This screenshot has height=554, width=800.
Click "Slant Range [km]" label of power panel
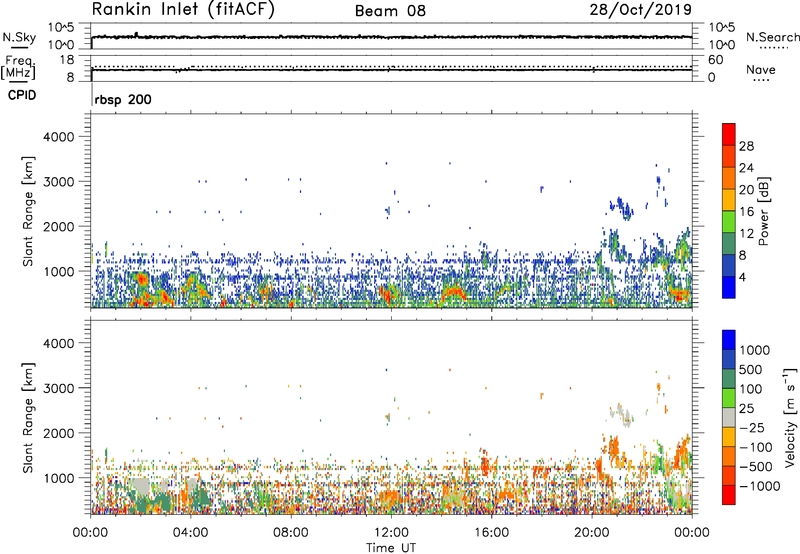coord(28,211)
